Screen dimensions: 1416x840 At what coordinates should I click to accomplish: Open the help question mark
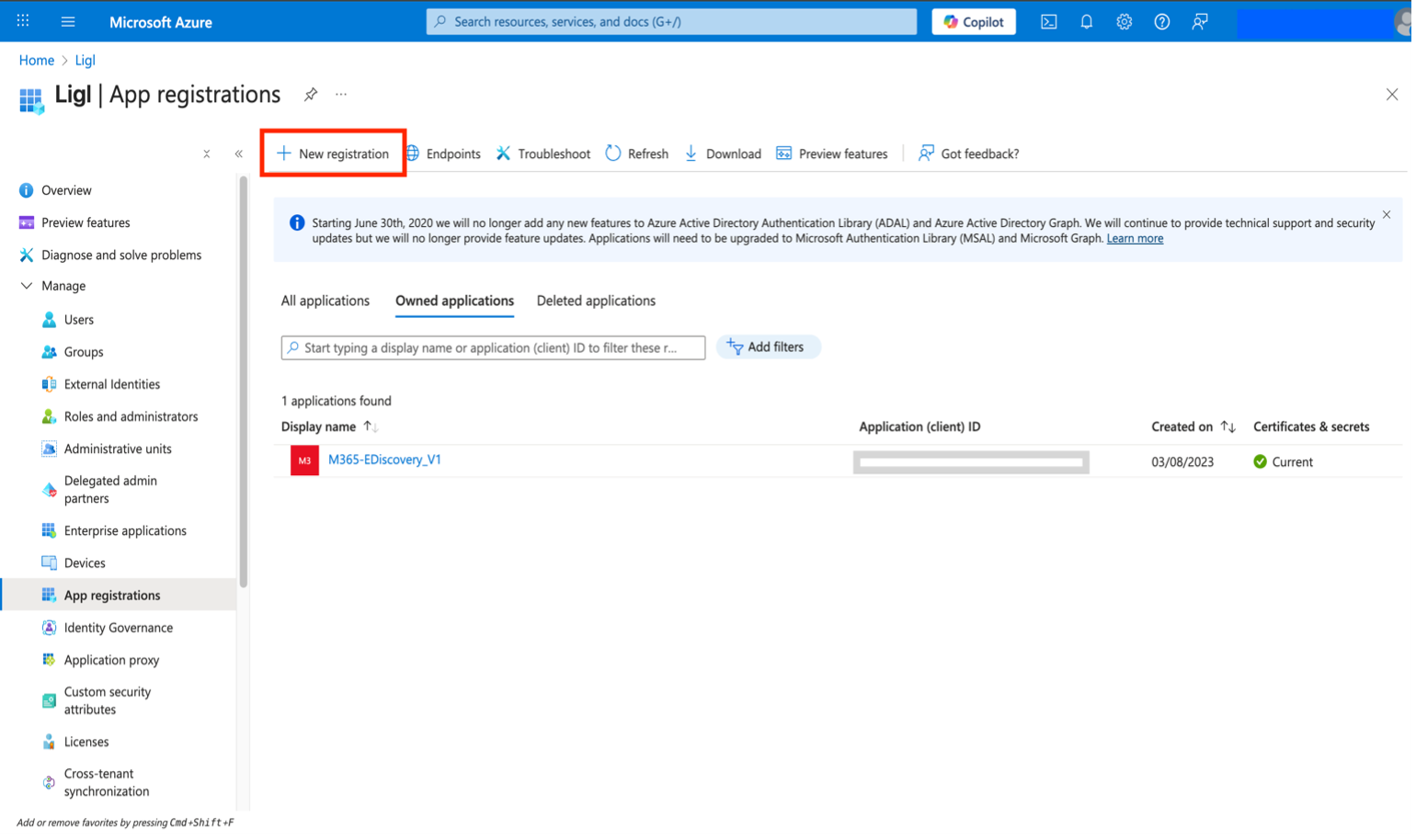1162,22
